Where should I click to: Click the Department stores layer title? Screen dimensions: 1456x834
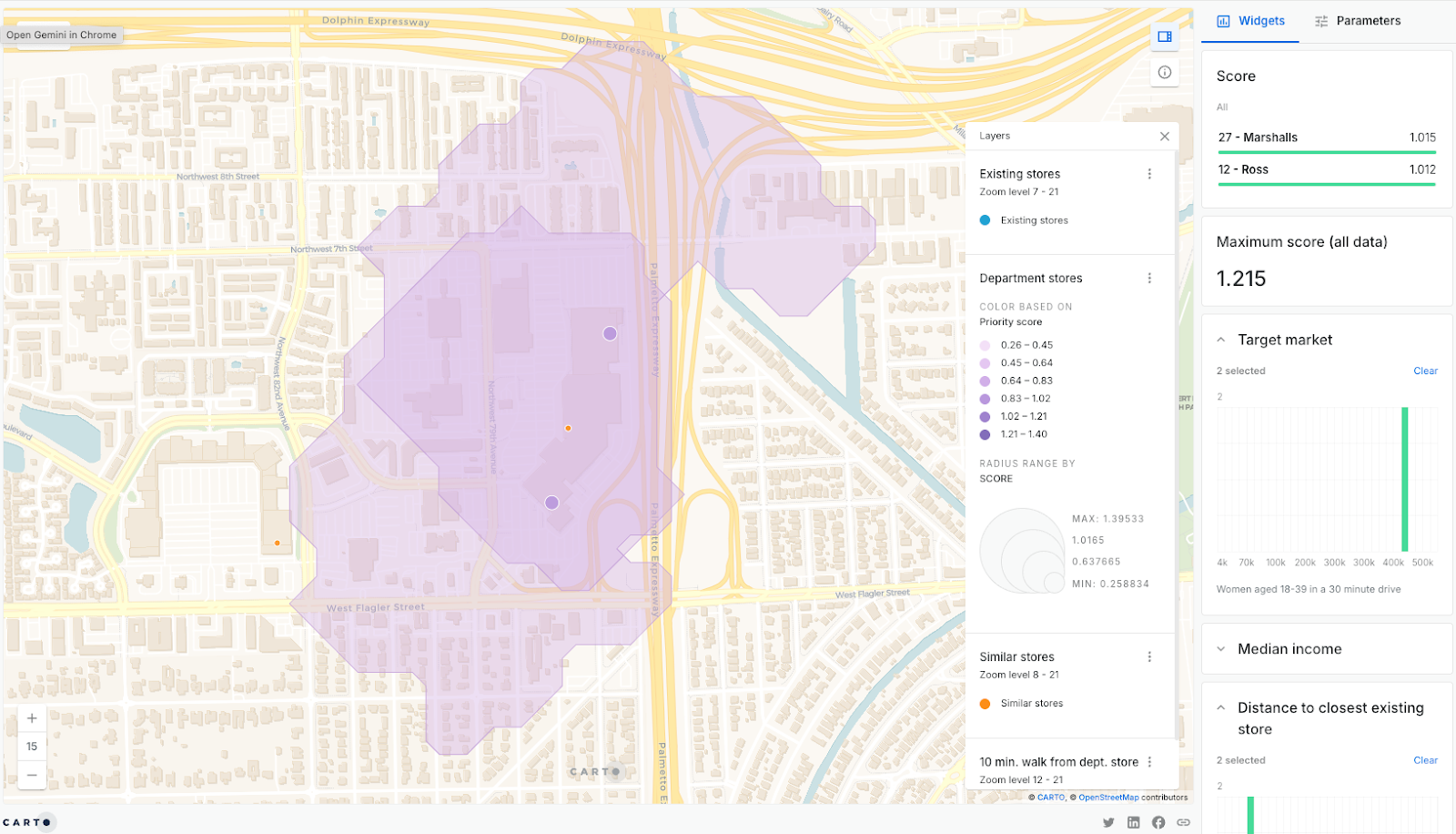[x=1031, y=279]
